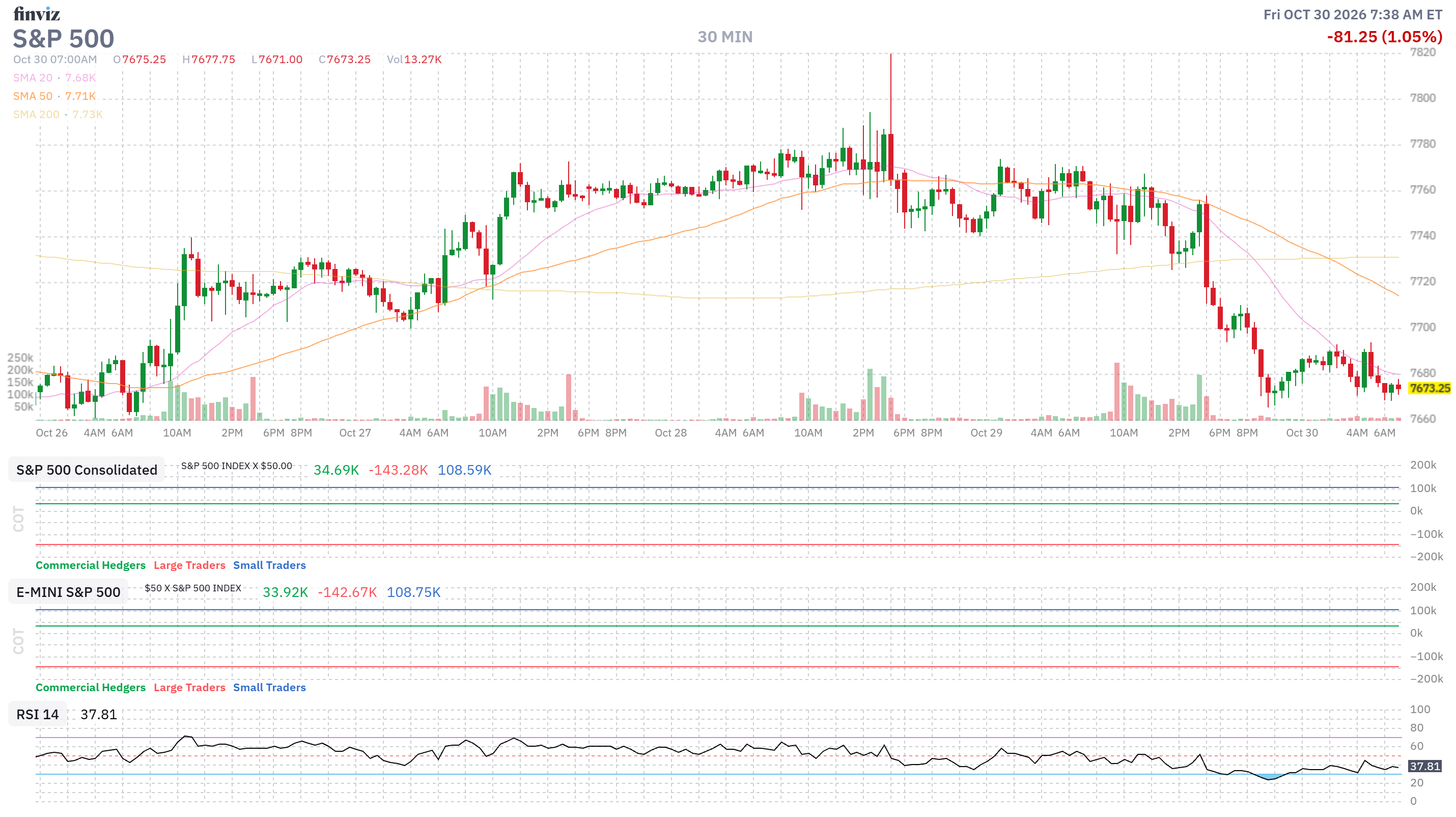Viewport: 1456px width, 817px height.
Task: Click the E-MINI S&P 500 panel label
Action: tap(68, 592)
